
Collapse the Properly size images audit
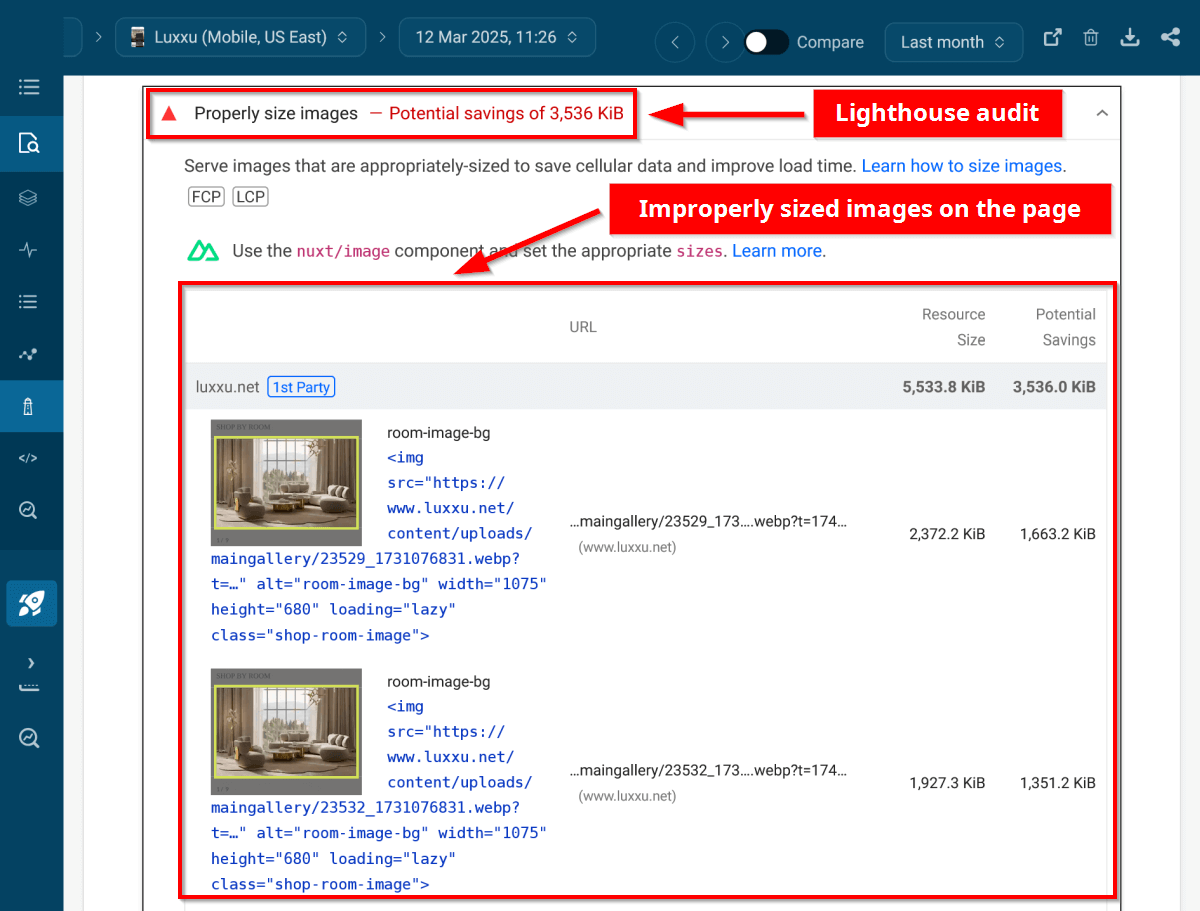pyautogui.click(x=1102, y=113)
